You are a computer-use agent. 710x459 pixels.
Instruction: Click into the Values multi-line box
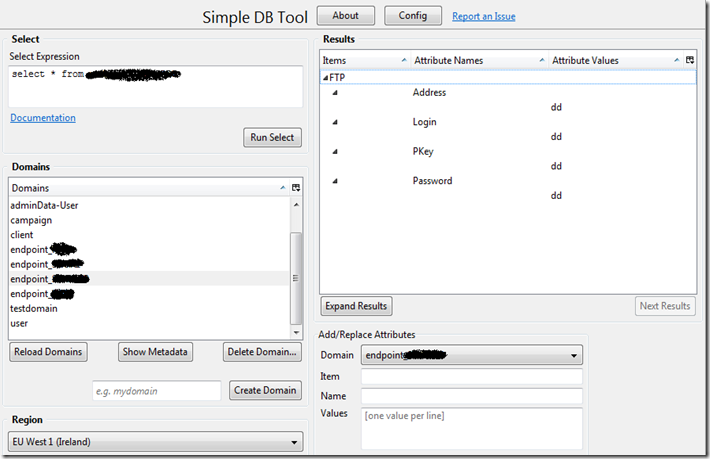pyautogui.click(x=472, y=429)
